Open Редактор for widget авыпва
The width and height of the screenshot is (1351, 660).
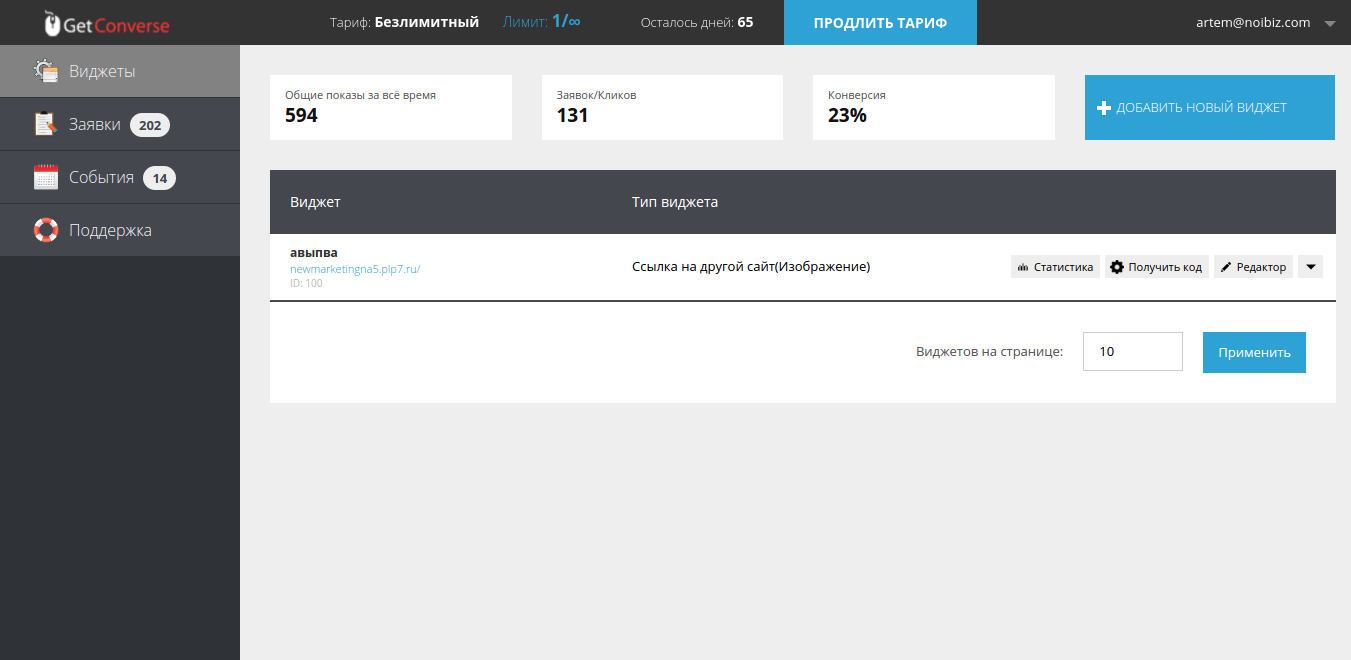pos(1254,267)
